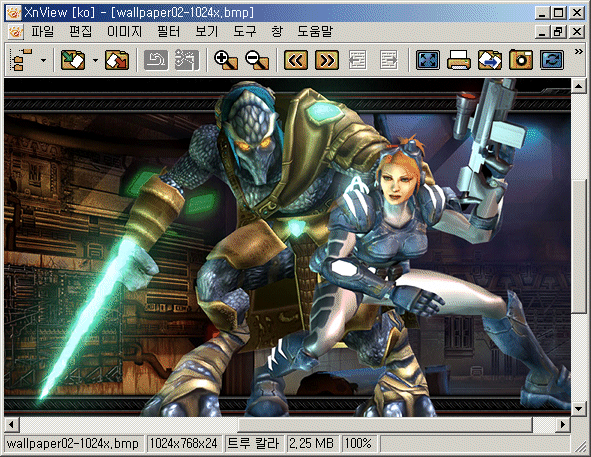The width and height of the screenshot is (591, 457).
Task: Maximize the XnView main window
Action: (x=558, y=13)
